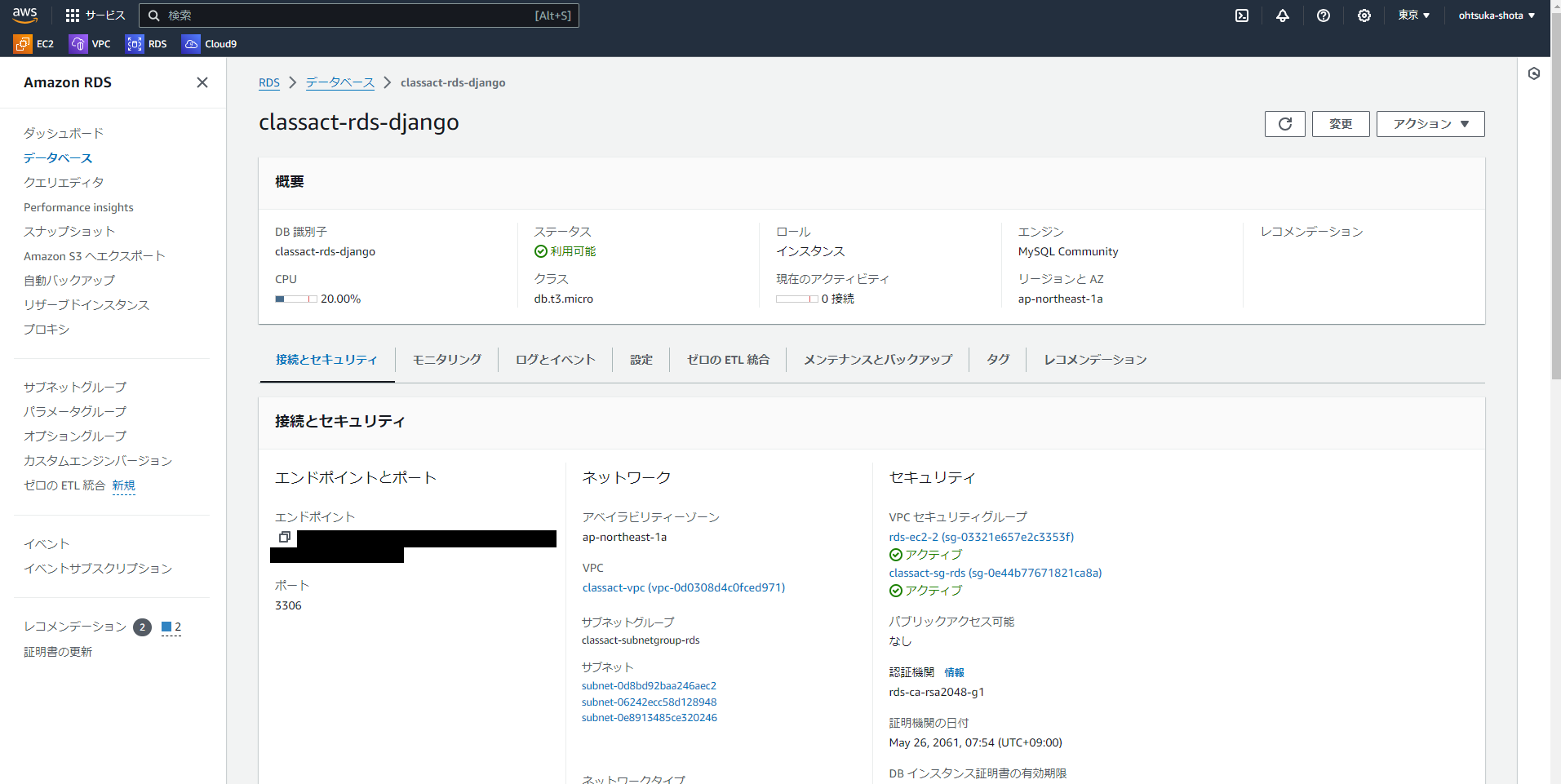The width and height of the screenshot is (1561, 784).
Task: Open クエリエディタ in the sidebar
Action: coord(64,182)
